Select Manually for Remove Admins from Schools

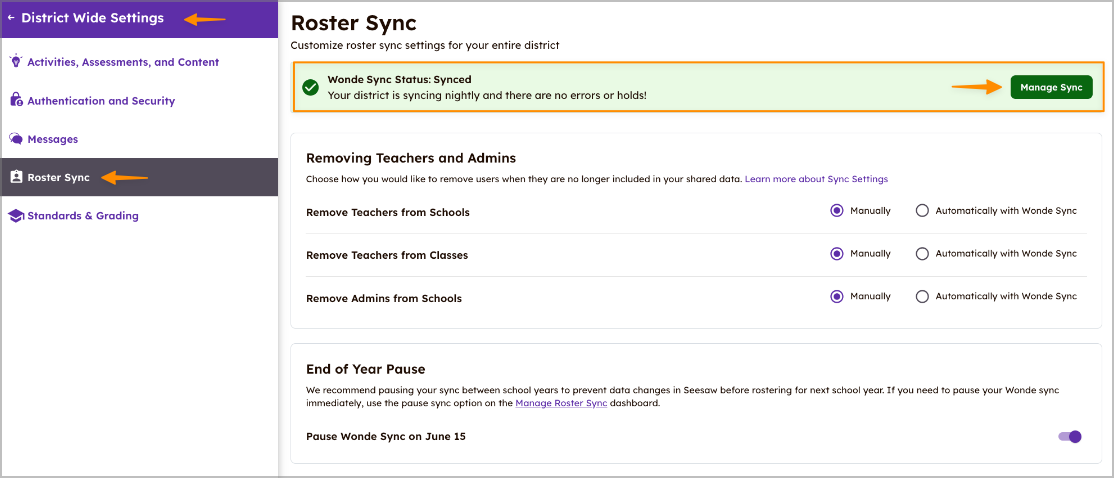837,297
